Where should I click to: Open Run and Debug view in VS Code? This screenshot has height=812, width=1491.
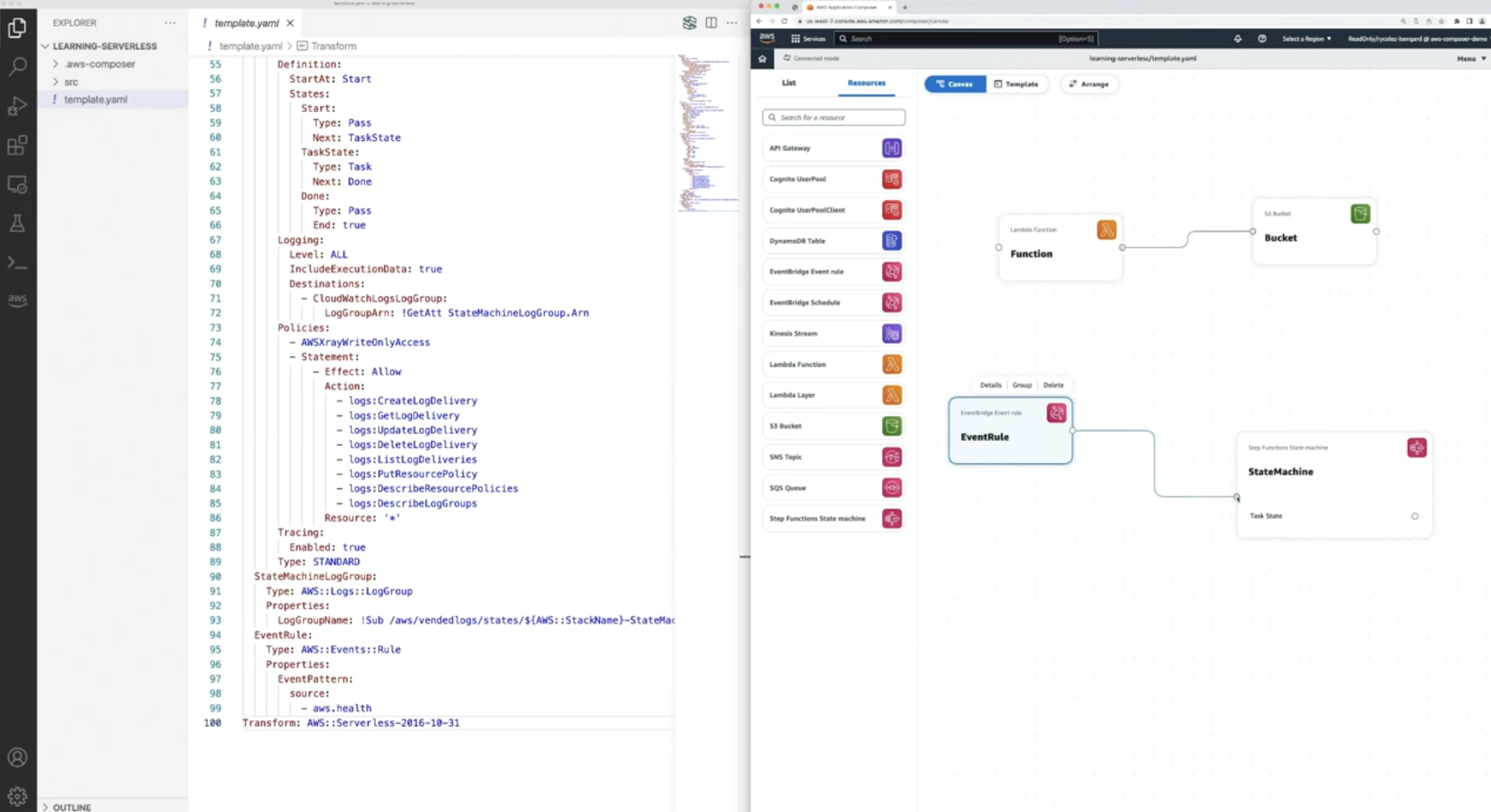[17, 106]
